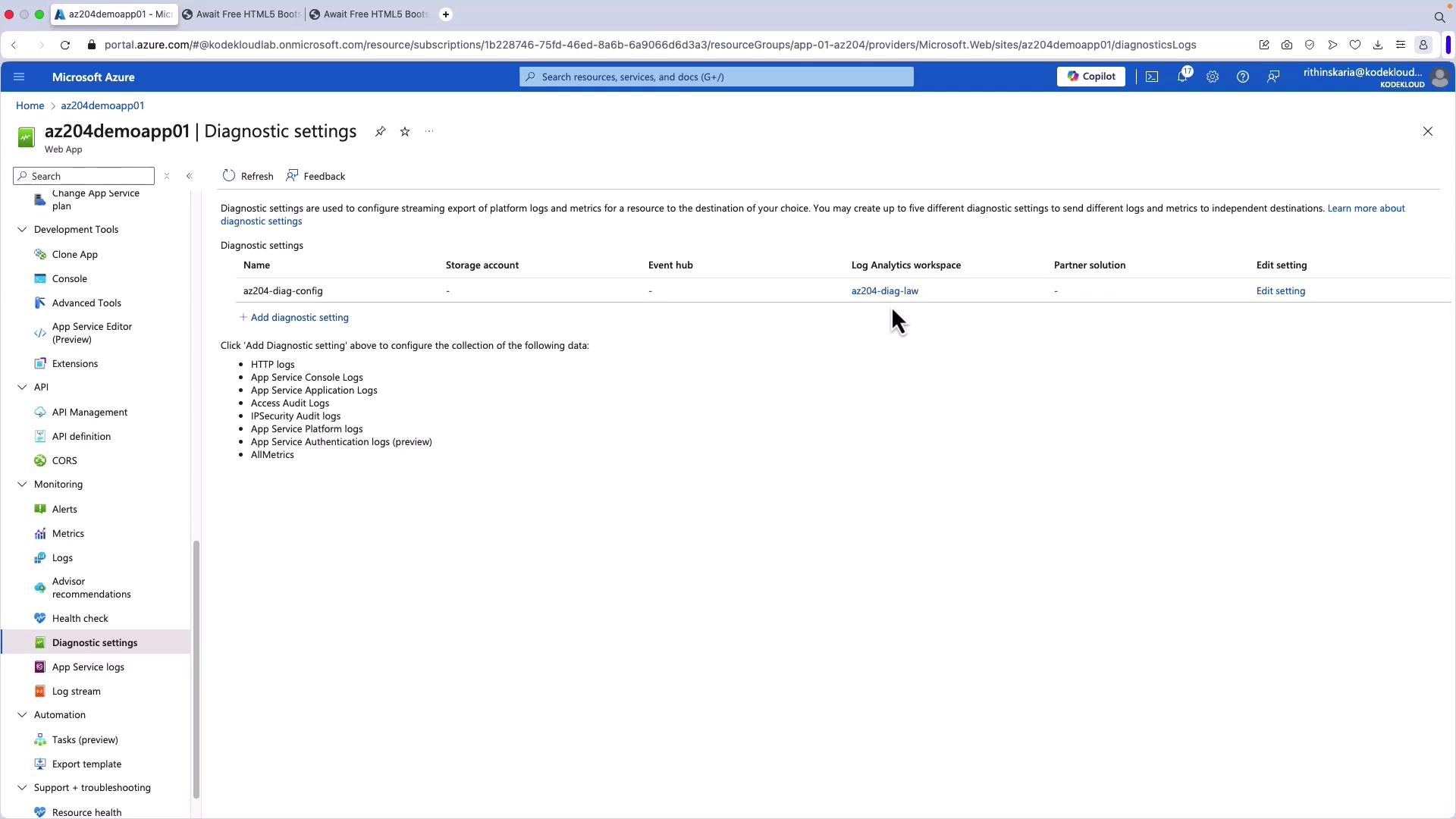Open the az204-diag-law workspace link

[884, 291]
